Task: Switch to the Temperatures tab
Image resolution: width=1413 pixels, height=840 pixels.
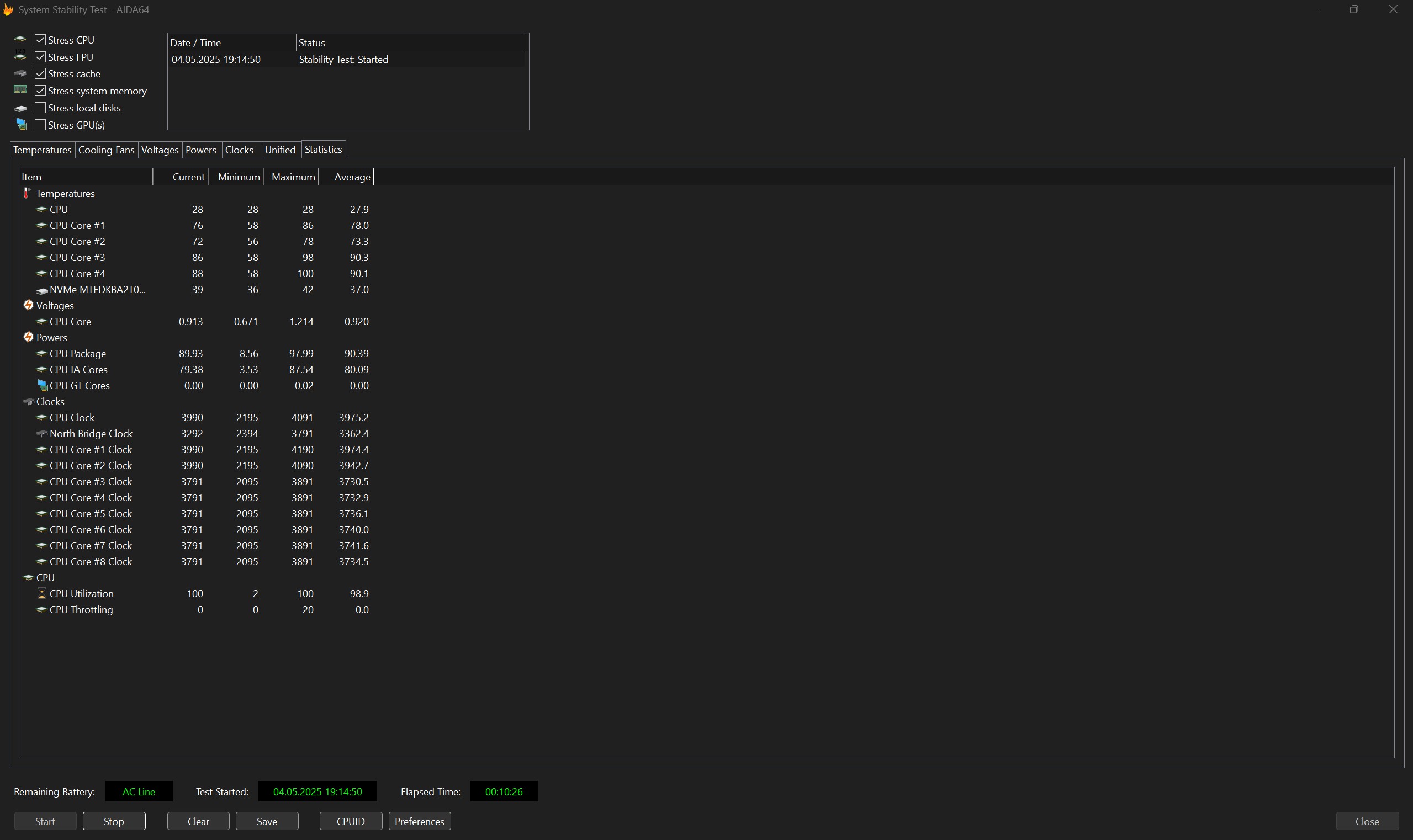Action: (43, 150)
